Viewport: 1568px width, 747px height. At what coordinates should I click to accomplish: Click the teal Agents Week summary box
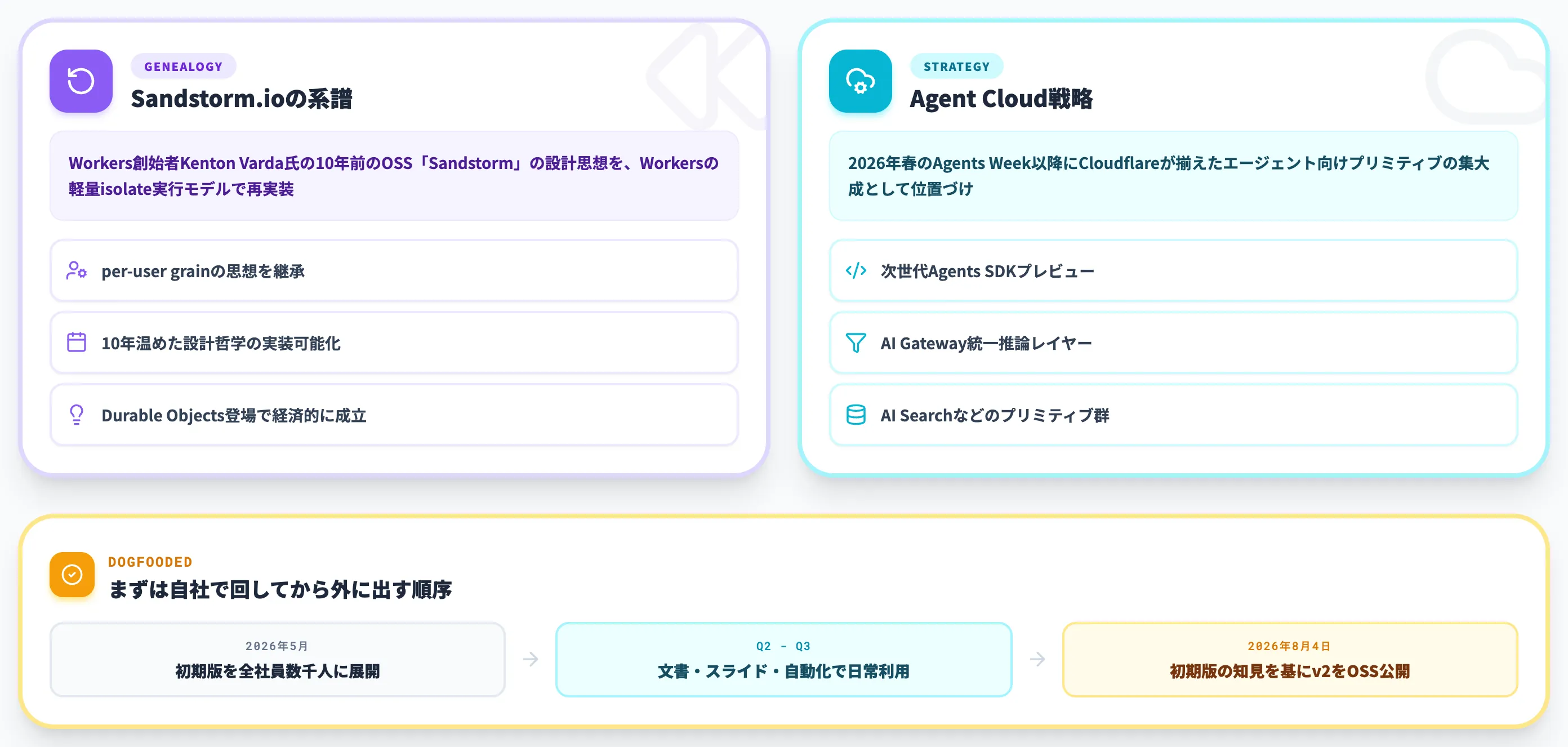click(x=1173, y=176)
